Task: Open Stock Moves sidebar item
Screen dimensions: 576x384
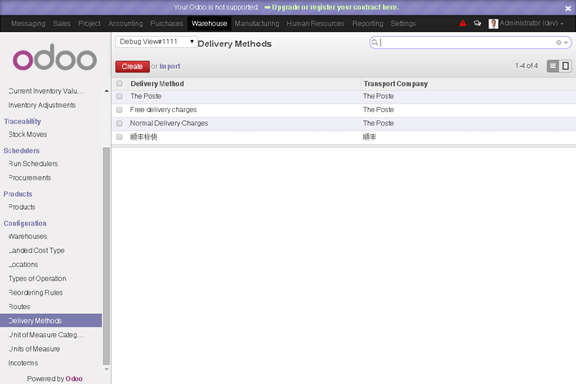Action: (28, 134)
